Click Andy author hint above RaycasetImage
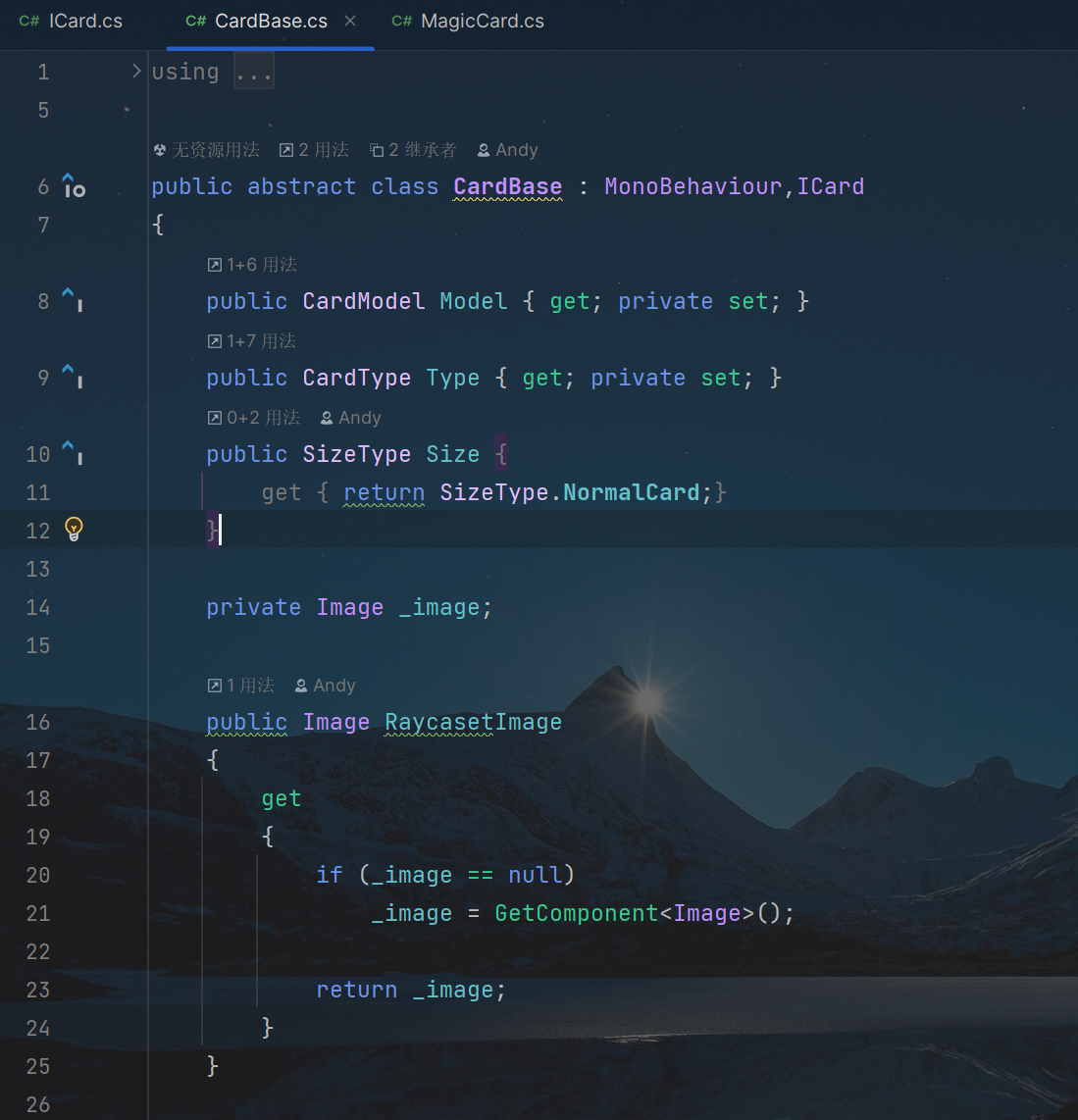The width and height of the screenshot is (1078, 1120). coord(325,686)
